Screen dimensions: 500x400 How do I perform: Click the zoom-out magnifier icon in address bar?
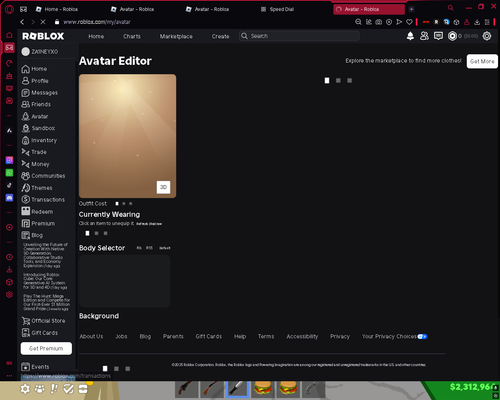pos(358,22)
